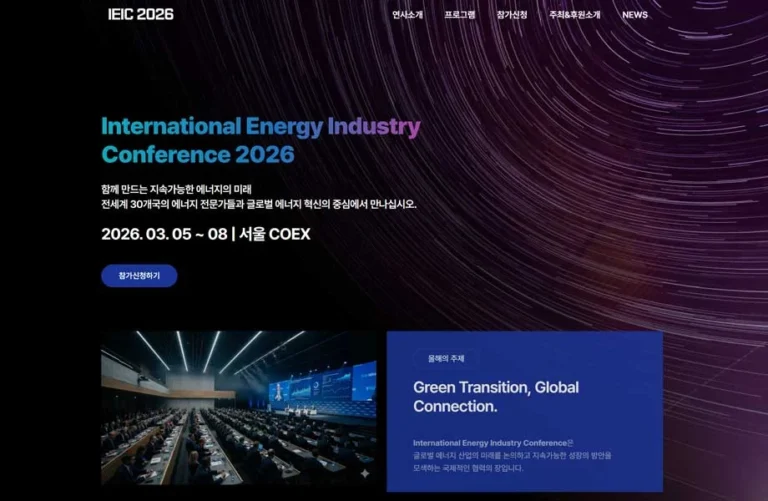
Task: Open the 프로그램 menu
Action: (x=459, y=15)
